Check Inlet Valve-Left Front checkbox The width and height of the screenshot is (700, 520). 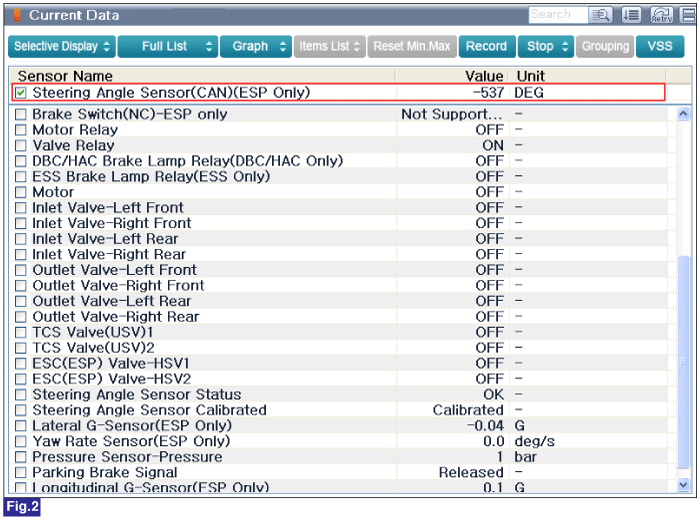pos(21,208)
